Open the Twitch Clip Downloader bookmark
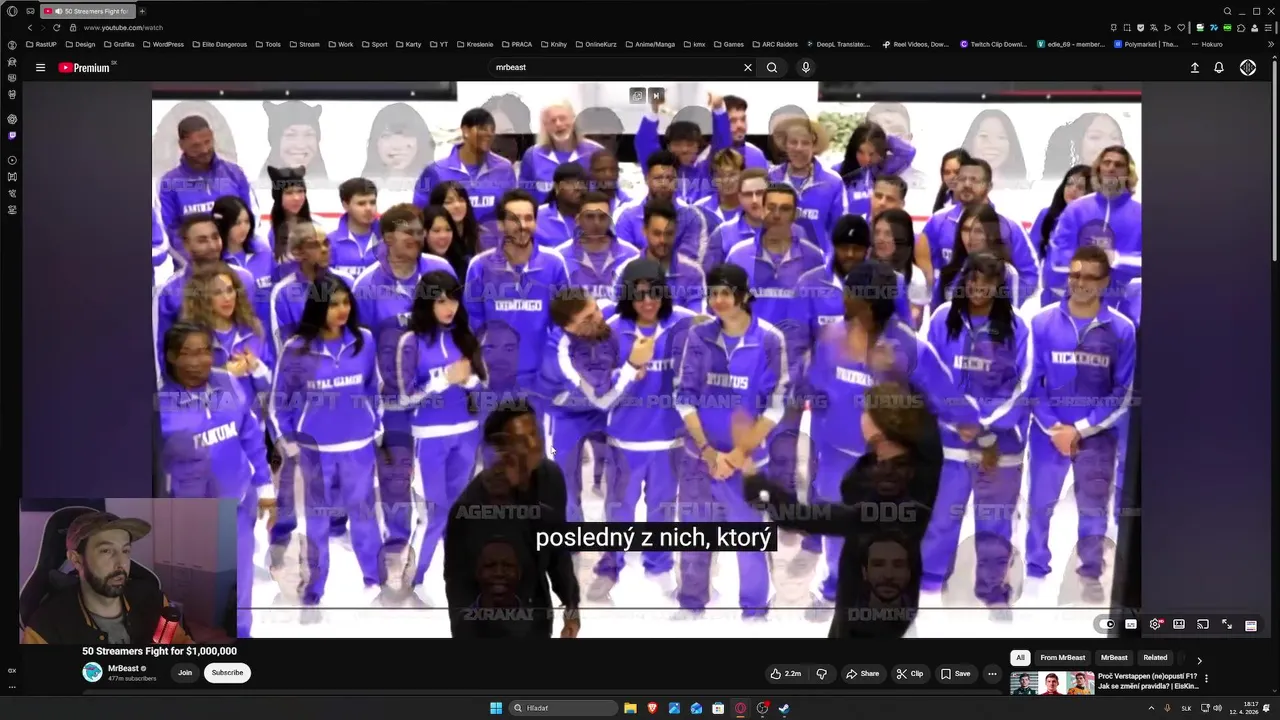The height and width of the screenshot is (720, 1280). click(x=994, y=44)
